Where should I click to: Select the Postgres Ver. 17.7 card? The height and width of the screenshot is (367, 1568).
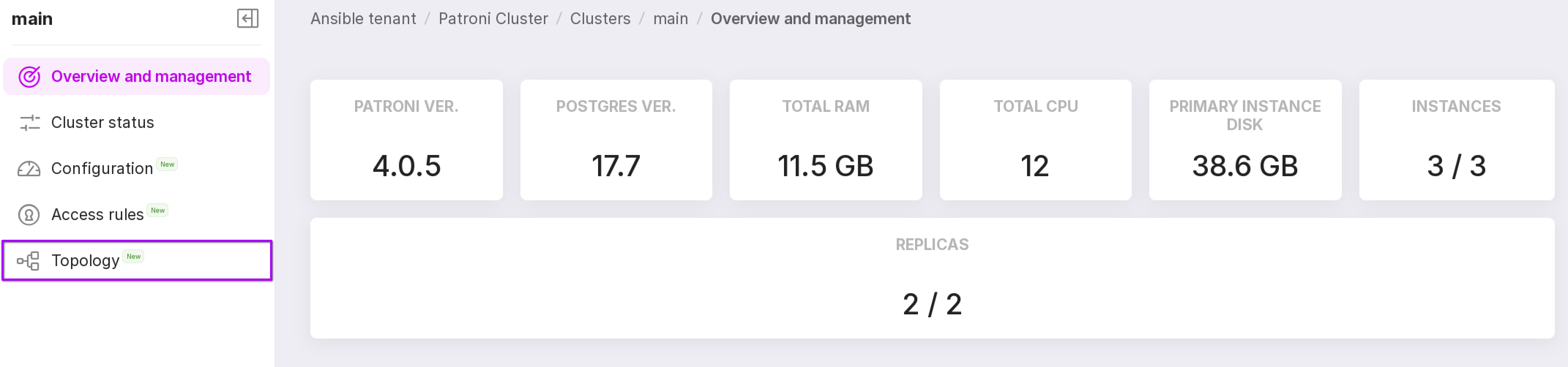pos(615,140)
